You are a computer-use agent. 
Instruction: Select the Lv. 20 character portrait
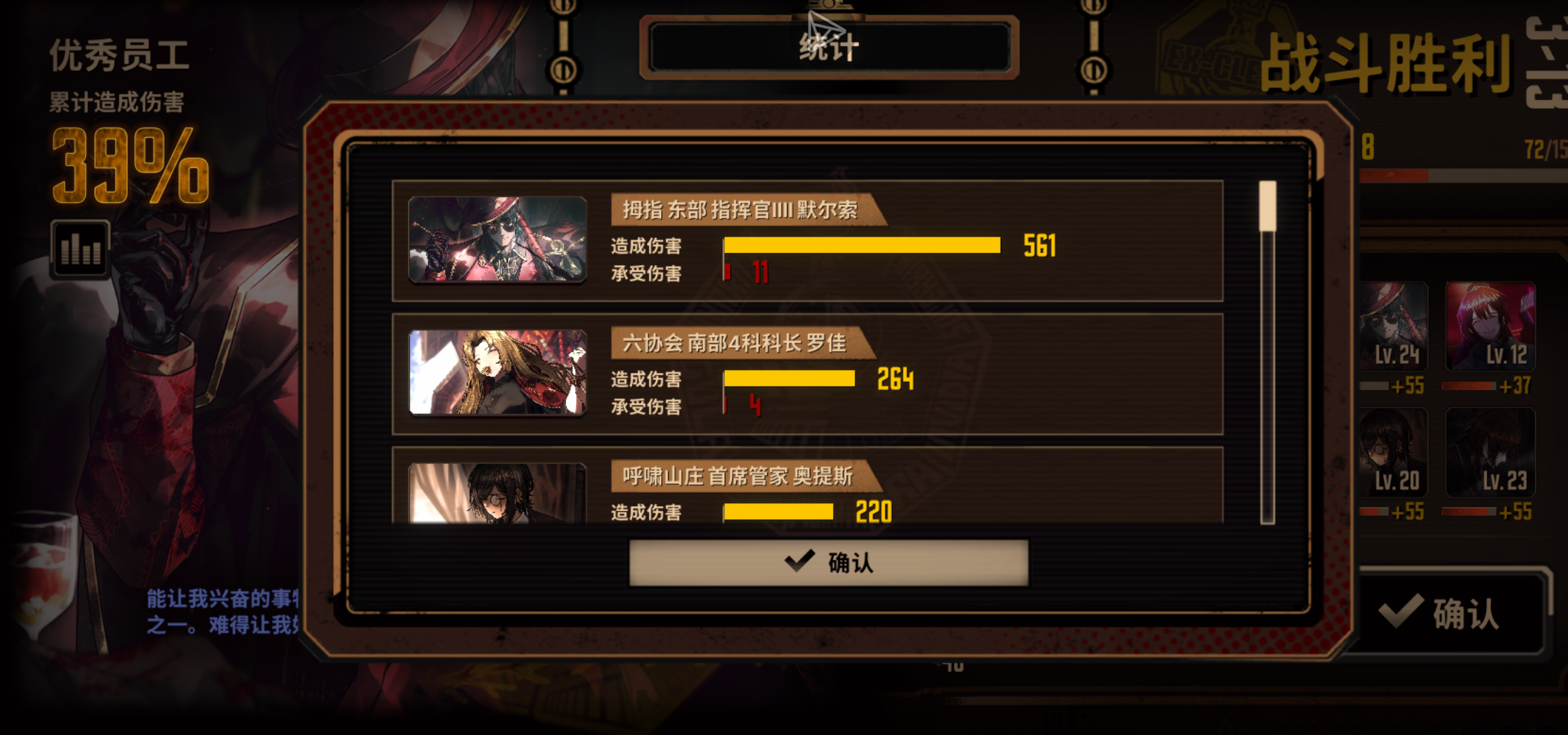(x=1394, y=452)
